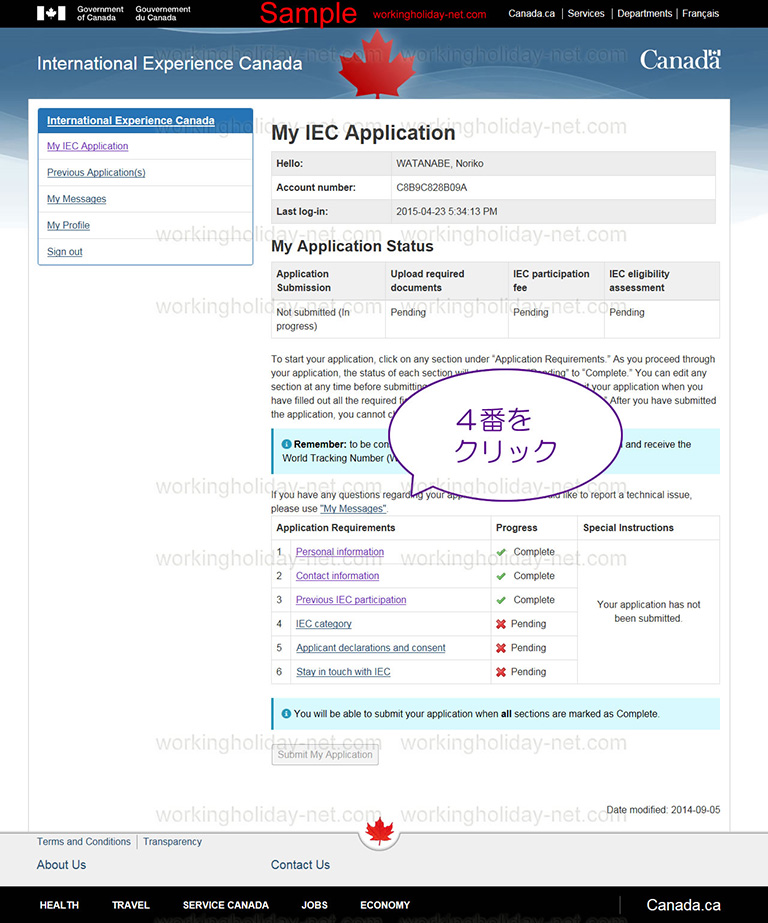Click green checkmark for Previous IEC participation
The image size is (768, 923).
pos(501,600)
